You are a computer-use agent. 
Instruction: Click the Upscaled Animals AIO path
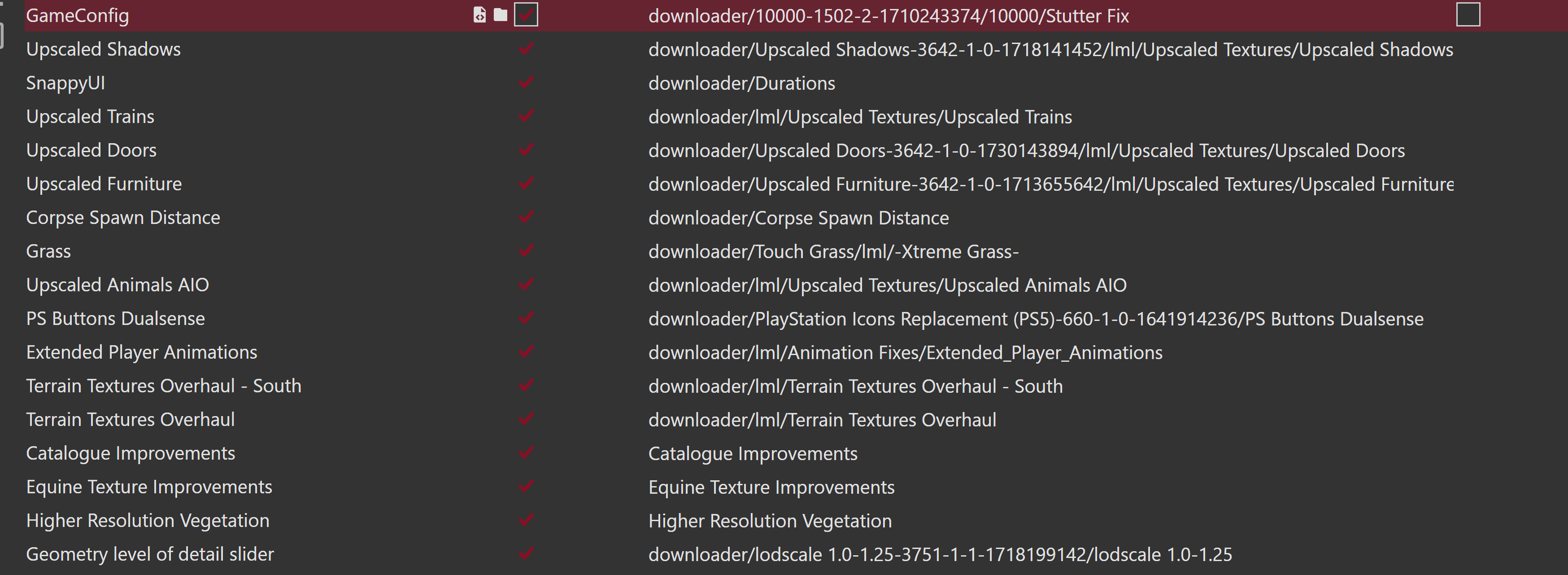point(887,285)
